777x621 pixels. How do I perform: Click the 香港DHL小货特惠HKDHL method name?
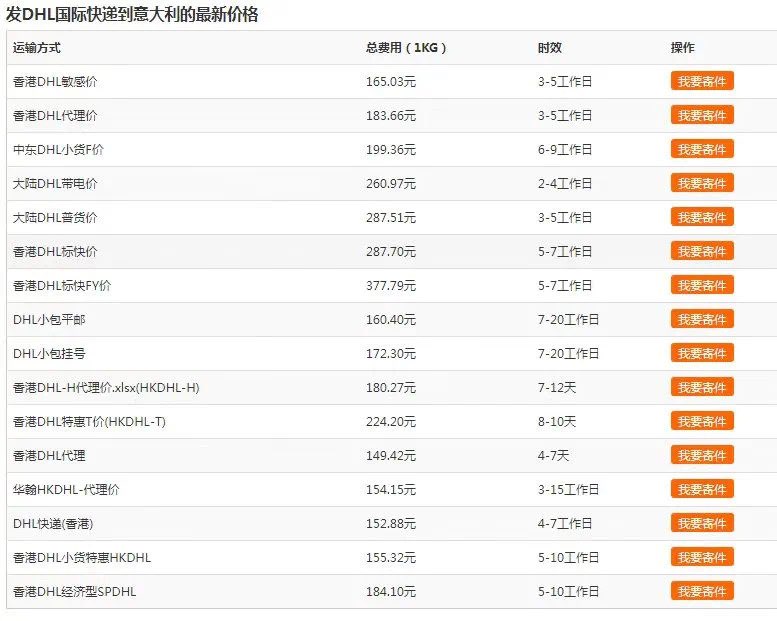coord(82,558)
